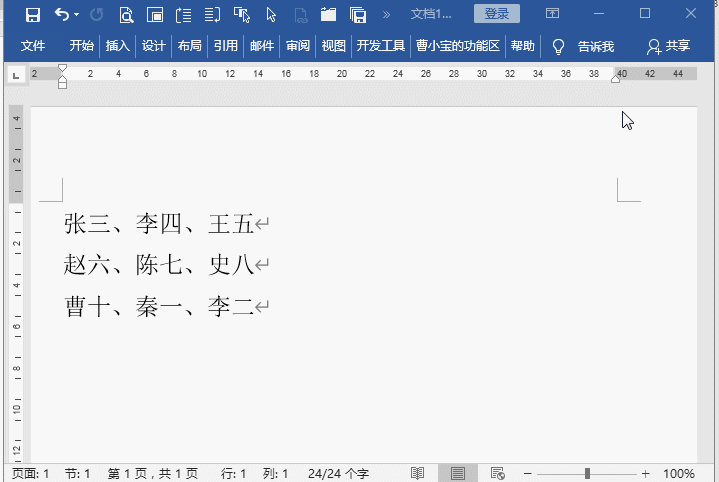This screenshot has width=719, height=482.
Task: Click the Save All stacked disks icon
Action: point(358,15)
